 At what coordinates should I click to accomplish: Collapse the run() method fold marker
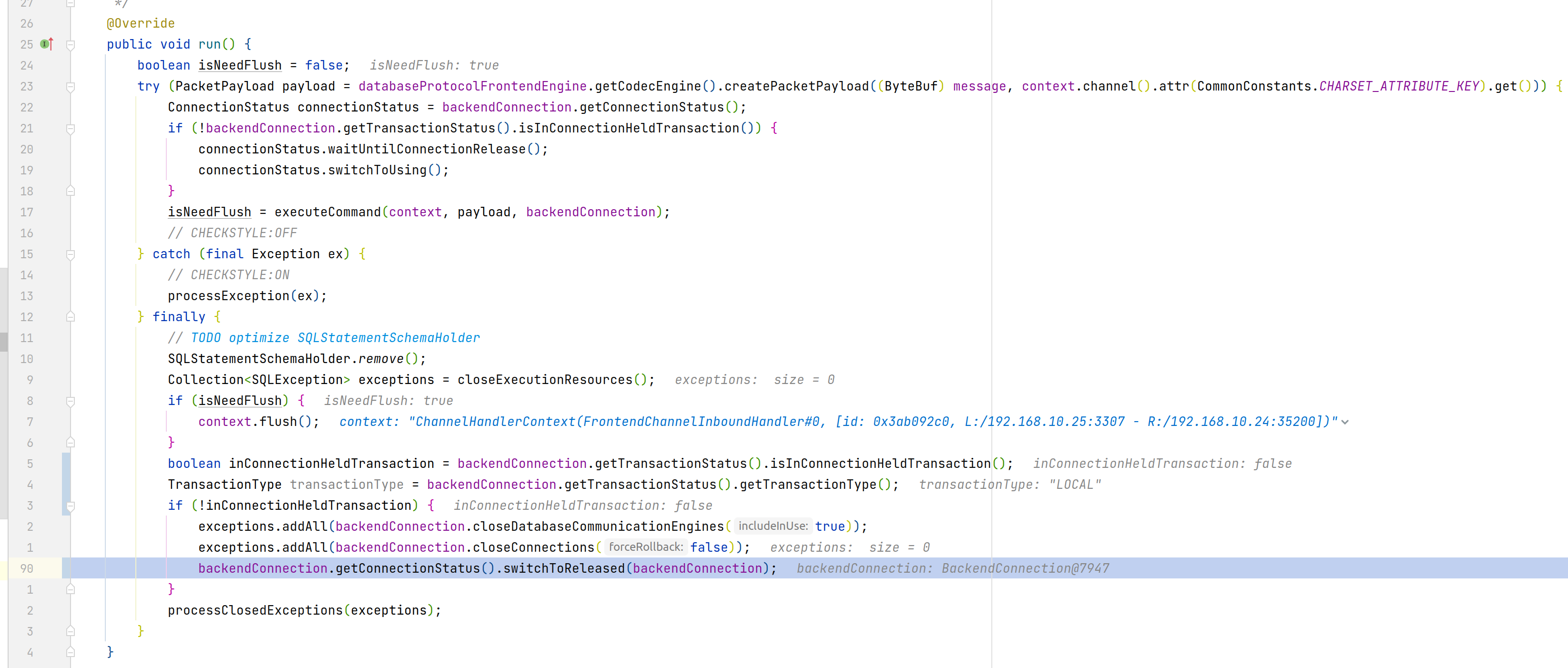click(x=71, y=44)
